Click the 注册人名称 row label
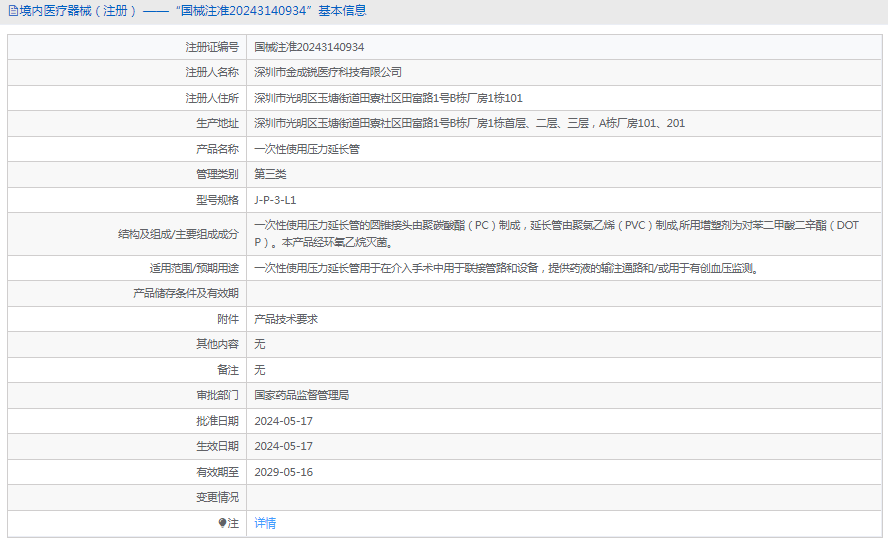 212,72
